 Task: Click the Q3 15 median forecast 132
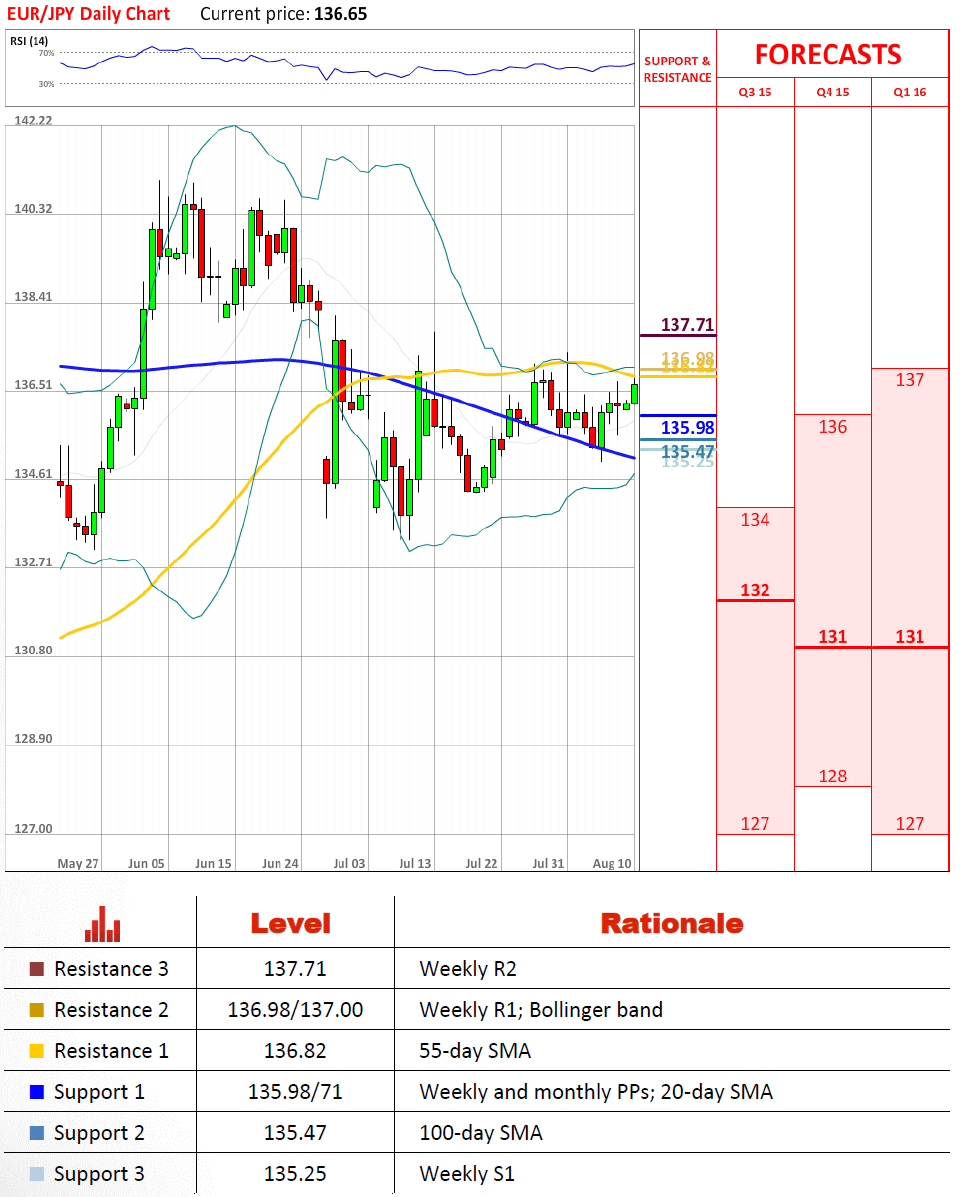(x=755, y=590)
